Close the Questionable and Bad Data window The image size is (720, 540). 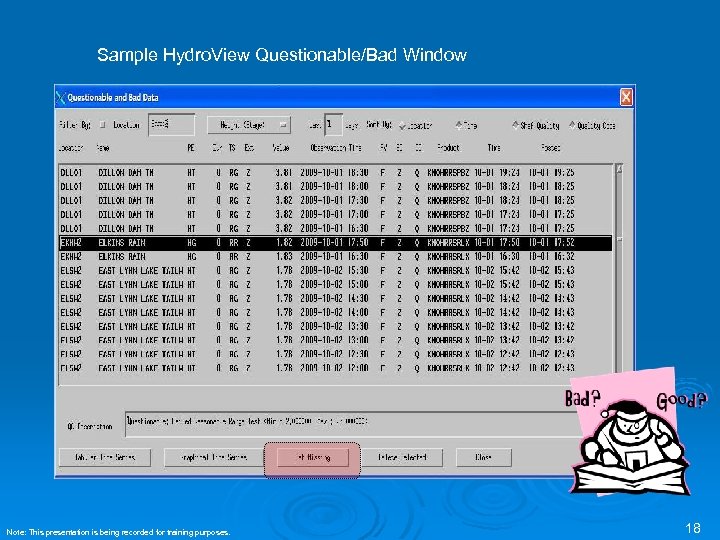(626, 97)
